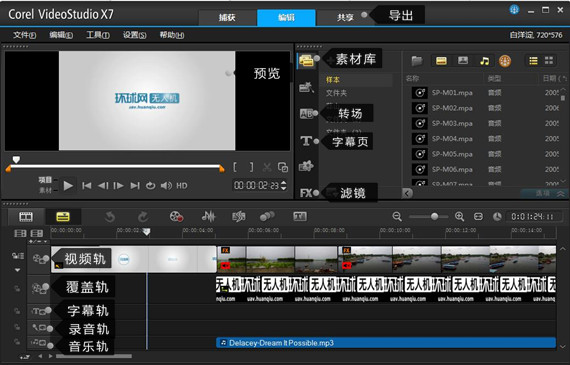The image size is (570, 365).
Task: Open the 工具 menu
Action: click(x=98, y=35)
